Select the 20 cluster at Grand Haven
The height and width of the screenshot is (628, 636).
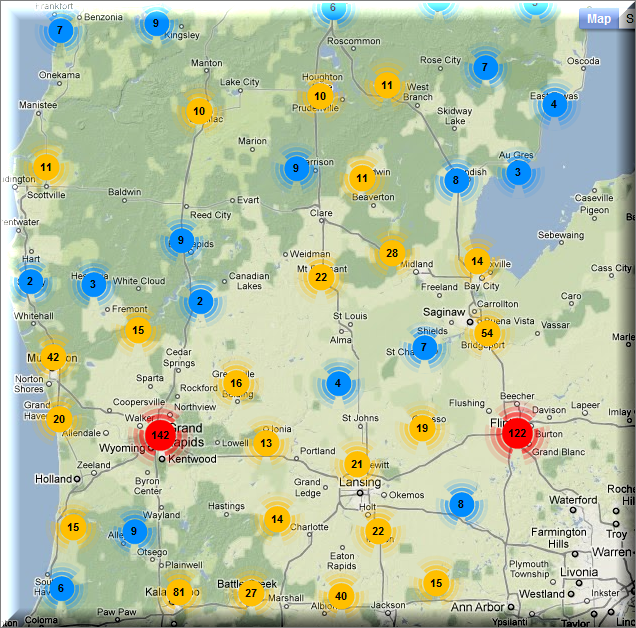tap(59, 419)
